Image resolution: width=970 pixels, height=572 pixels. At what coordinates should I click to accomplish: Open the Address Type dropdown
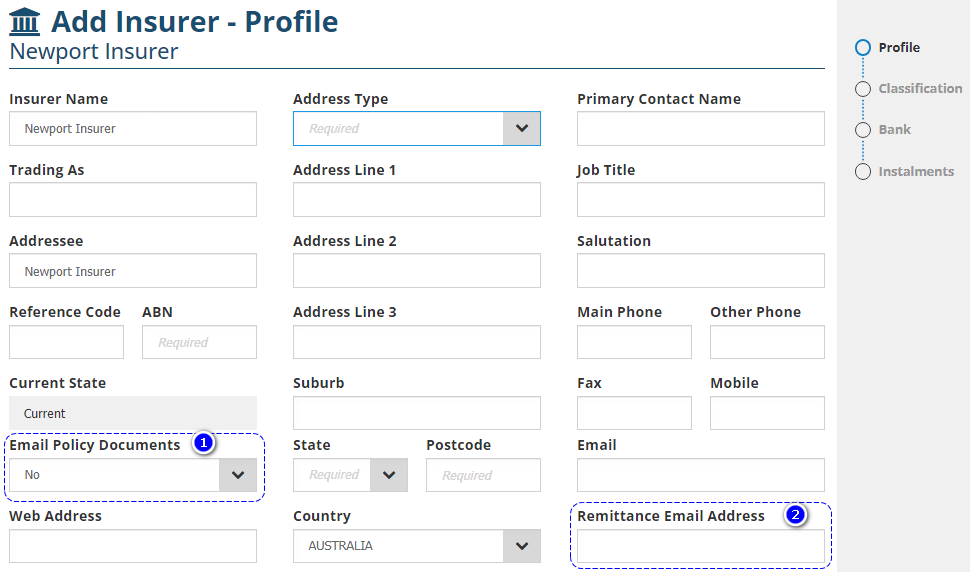[521, 128]
